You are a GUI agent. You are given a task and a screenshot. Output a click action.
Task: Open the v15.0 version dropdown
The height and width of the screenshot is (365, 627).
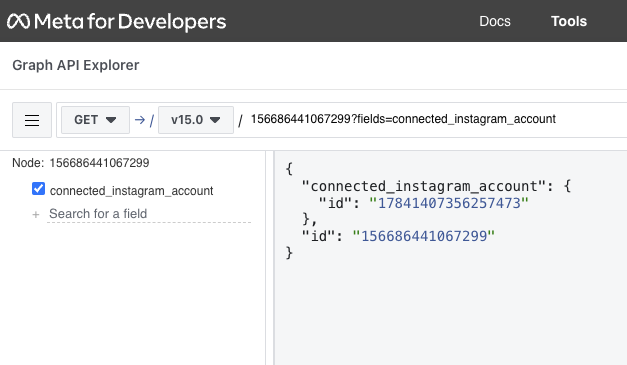(x=196, y=120)
